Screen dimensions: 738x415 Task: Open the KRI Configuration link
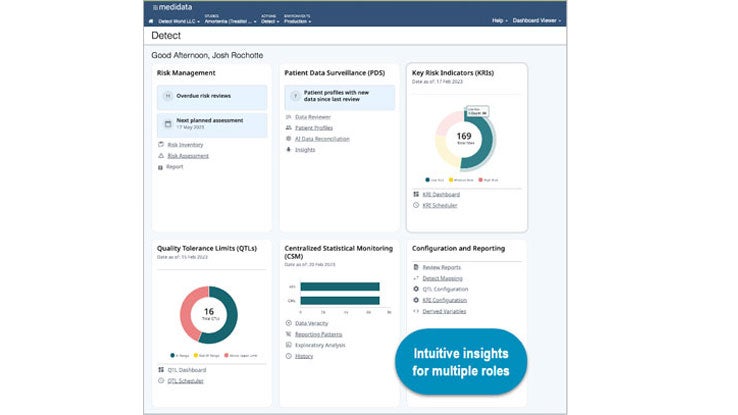[445, 300]
